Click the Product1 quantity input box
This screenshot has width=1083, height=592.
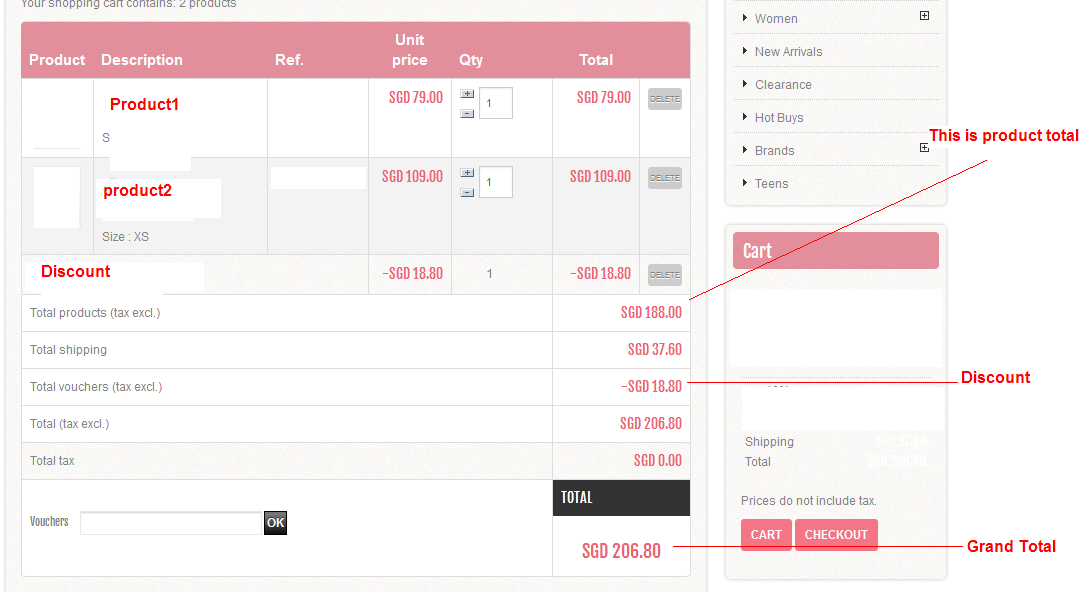[496, 103]
